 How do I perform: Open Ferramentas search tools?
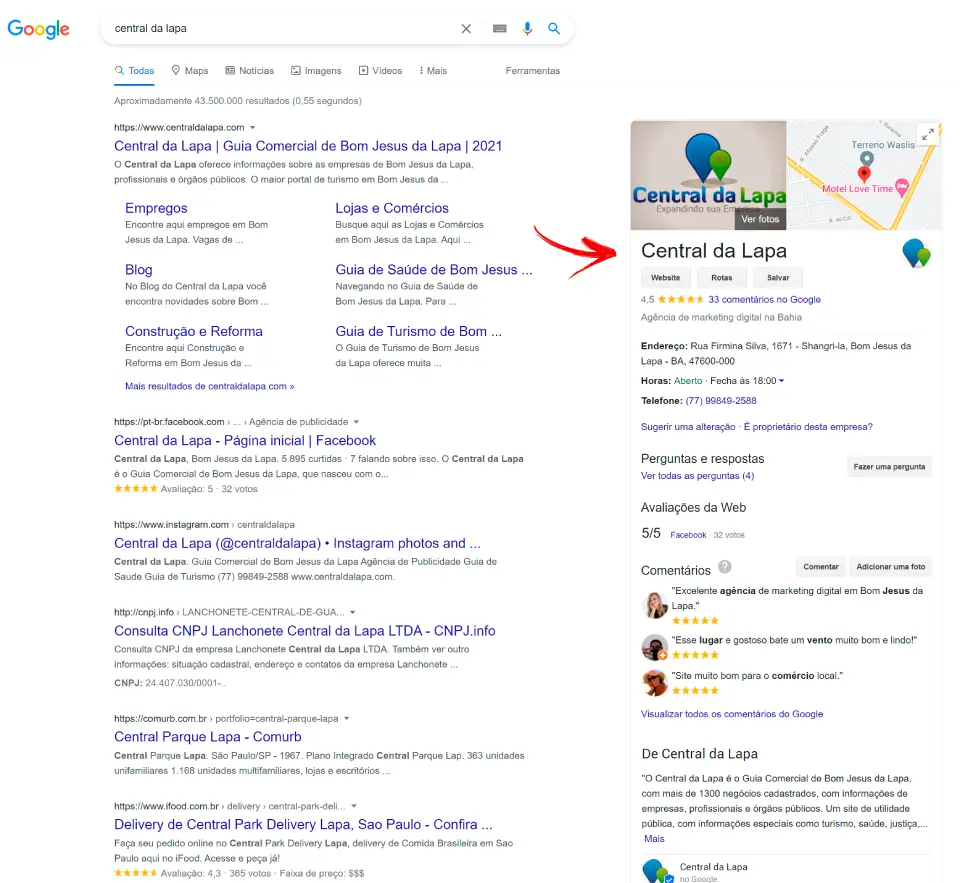533,71
